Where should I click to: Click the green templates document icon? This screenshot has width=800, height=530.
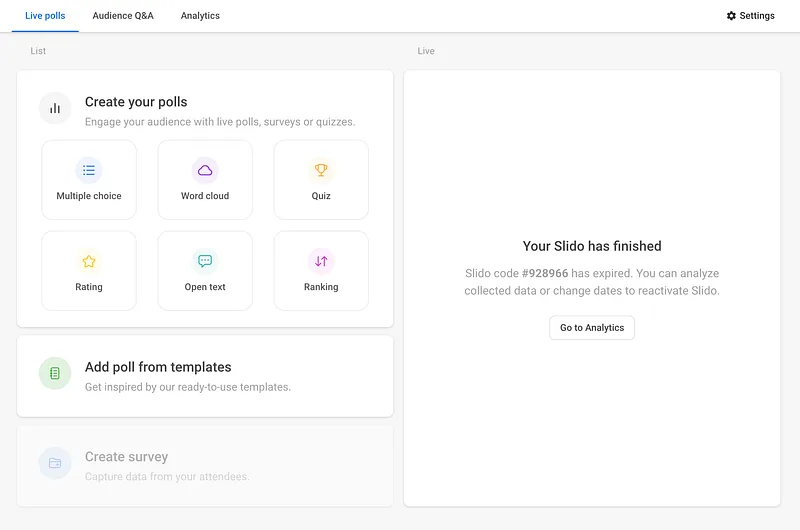click(x=55, y=373)
